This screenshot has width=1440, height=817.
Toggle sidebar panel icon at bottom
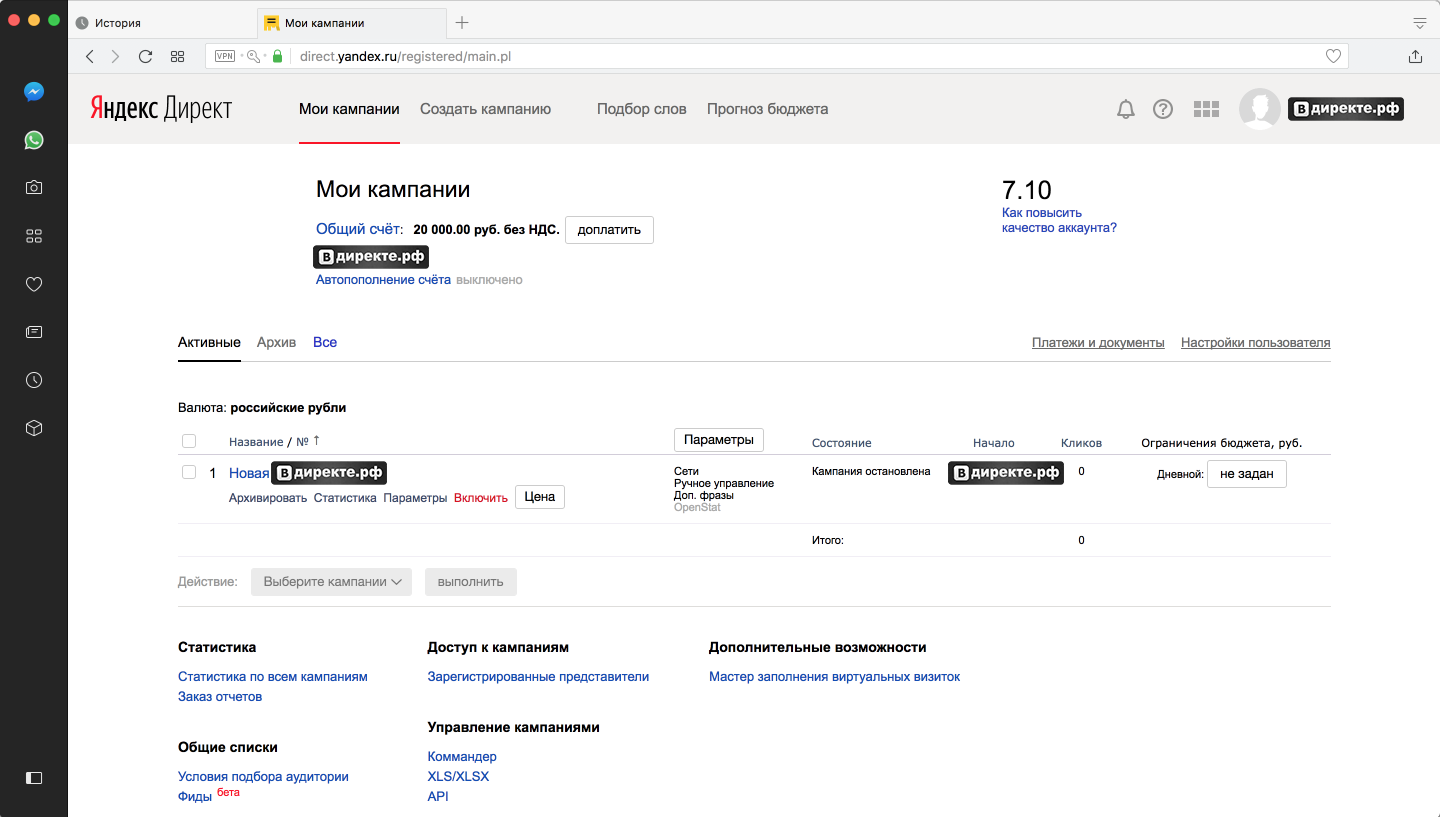click(34, 777)
